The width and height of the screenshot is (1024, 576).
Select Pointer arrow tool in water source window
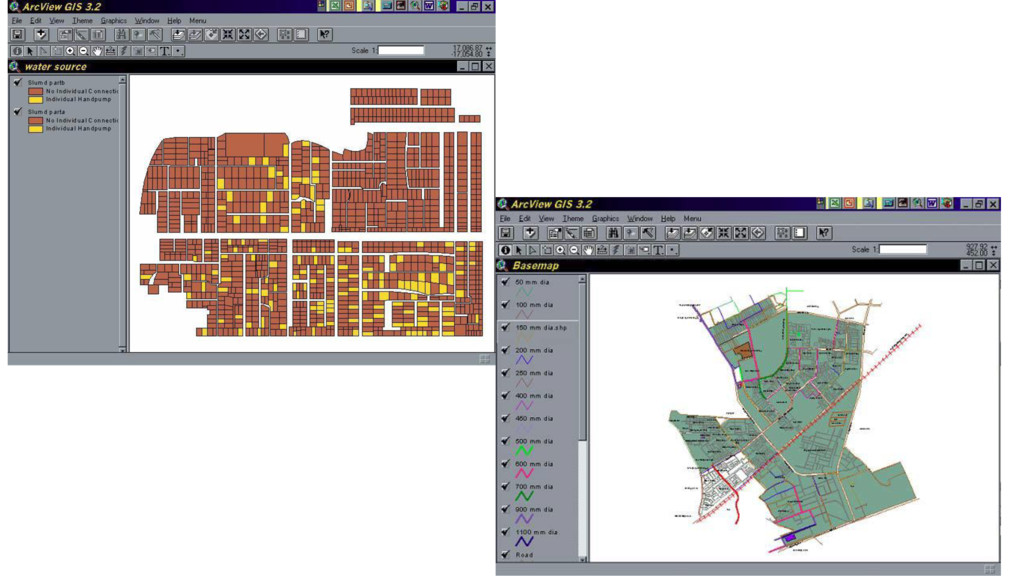pyautogui.click(x=30, y=51)
